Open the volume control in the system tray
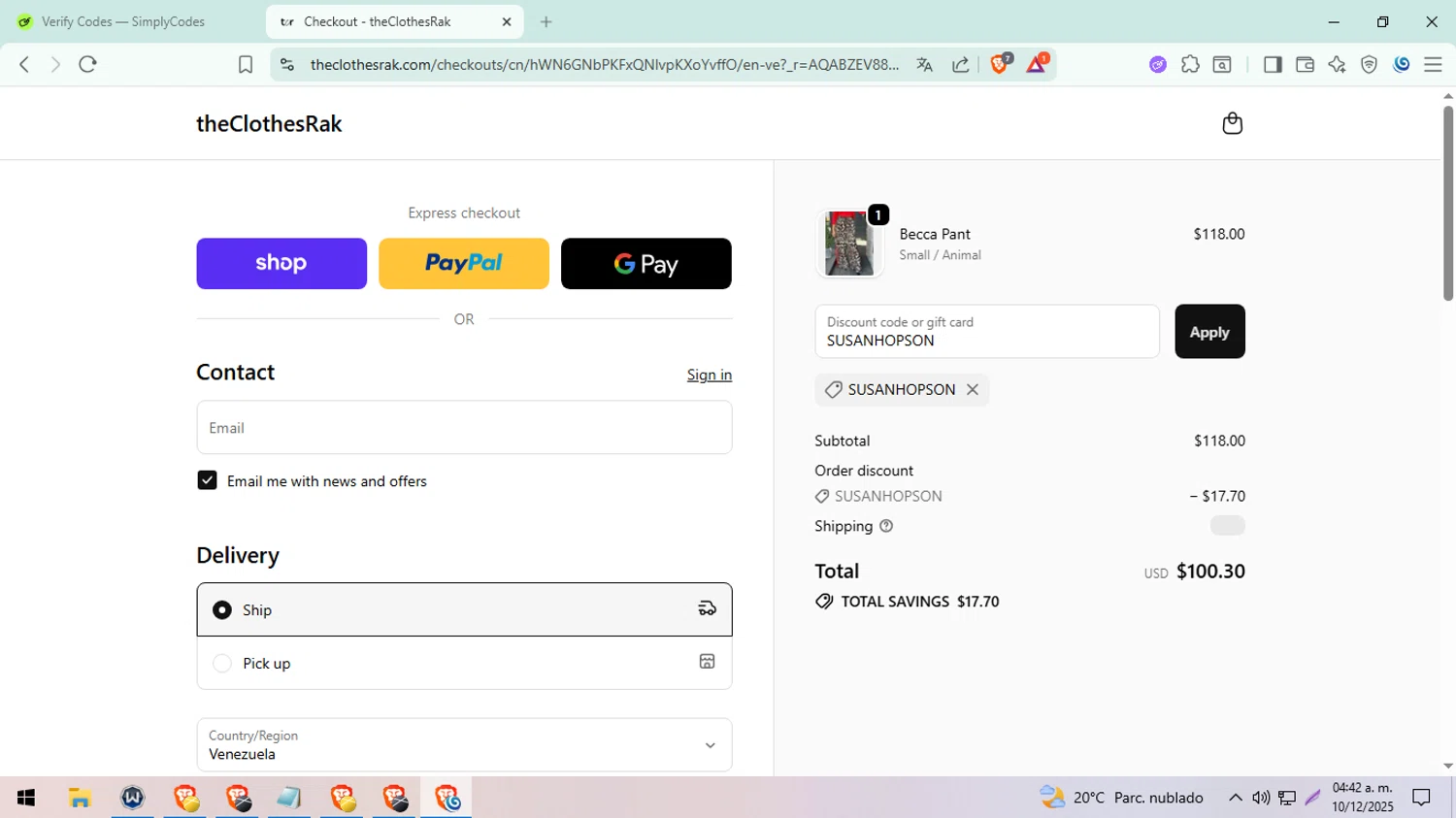This screenshot has width=1456, height=818. [x=1261, y=798]
